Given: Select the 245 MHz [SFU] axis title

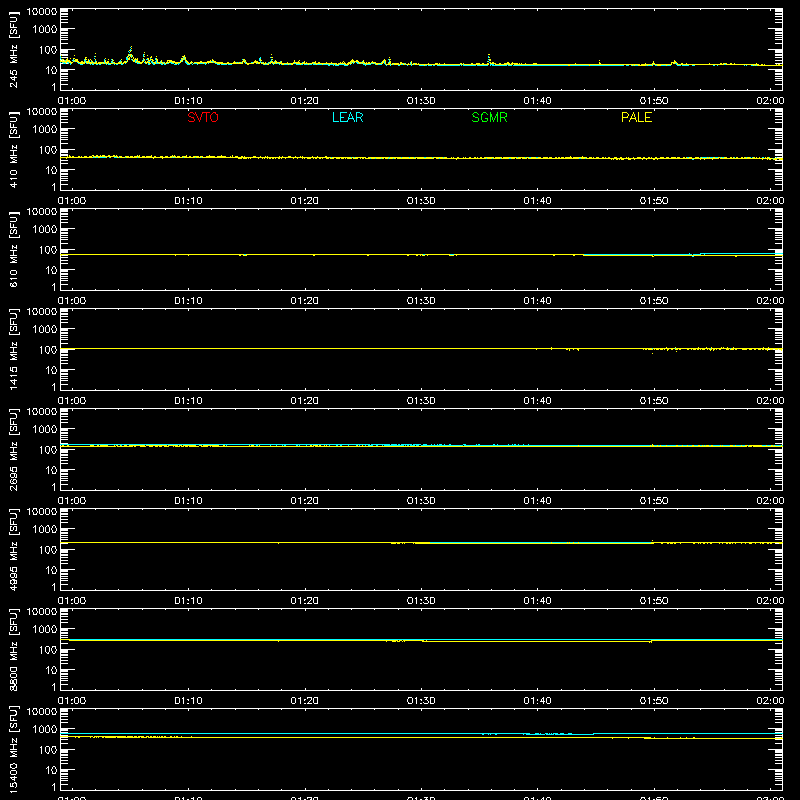Looking at the screenshot, I should pos(14,50).
